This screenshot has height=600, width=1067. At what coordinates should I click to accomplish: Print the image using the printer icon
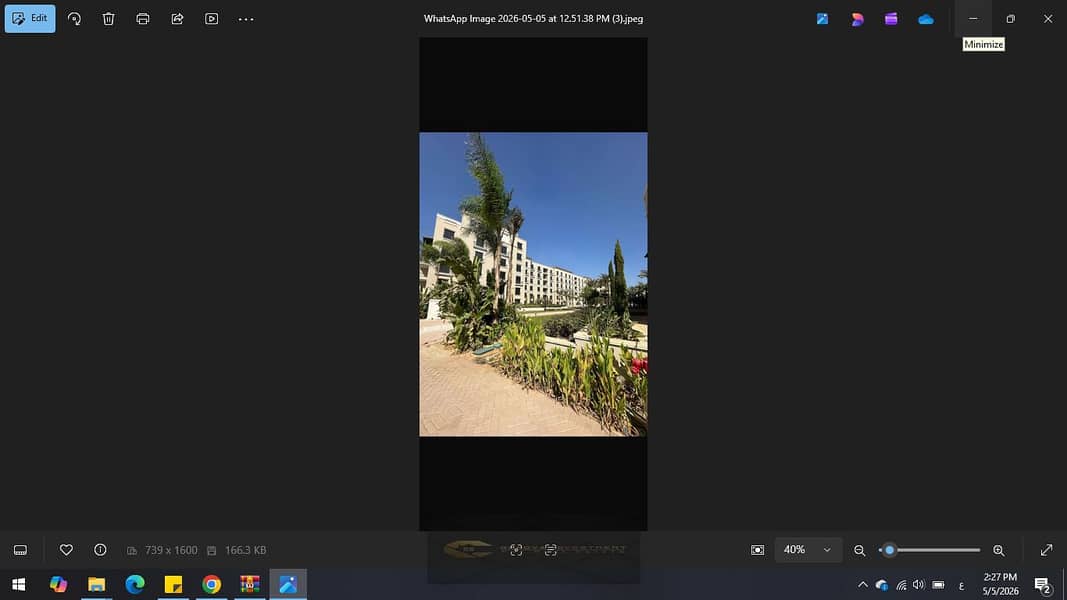coord(143,19)
